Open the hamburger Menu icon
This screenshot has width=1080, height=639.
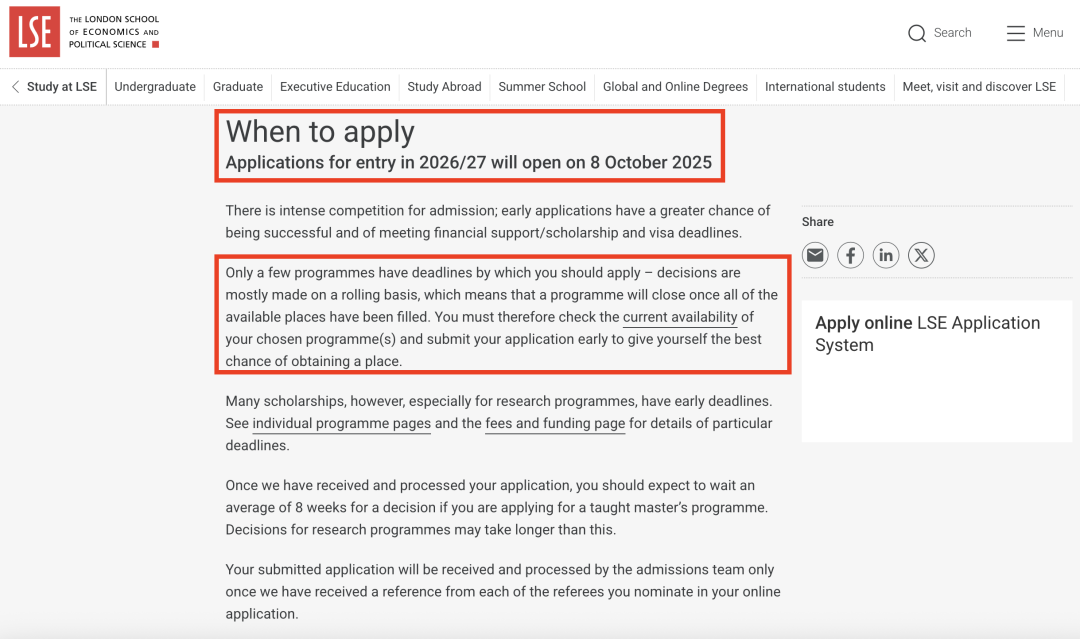(x=1016, y=33)
